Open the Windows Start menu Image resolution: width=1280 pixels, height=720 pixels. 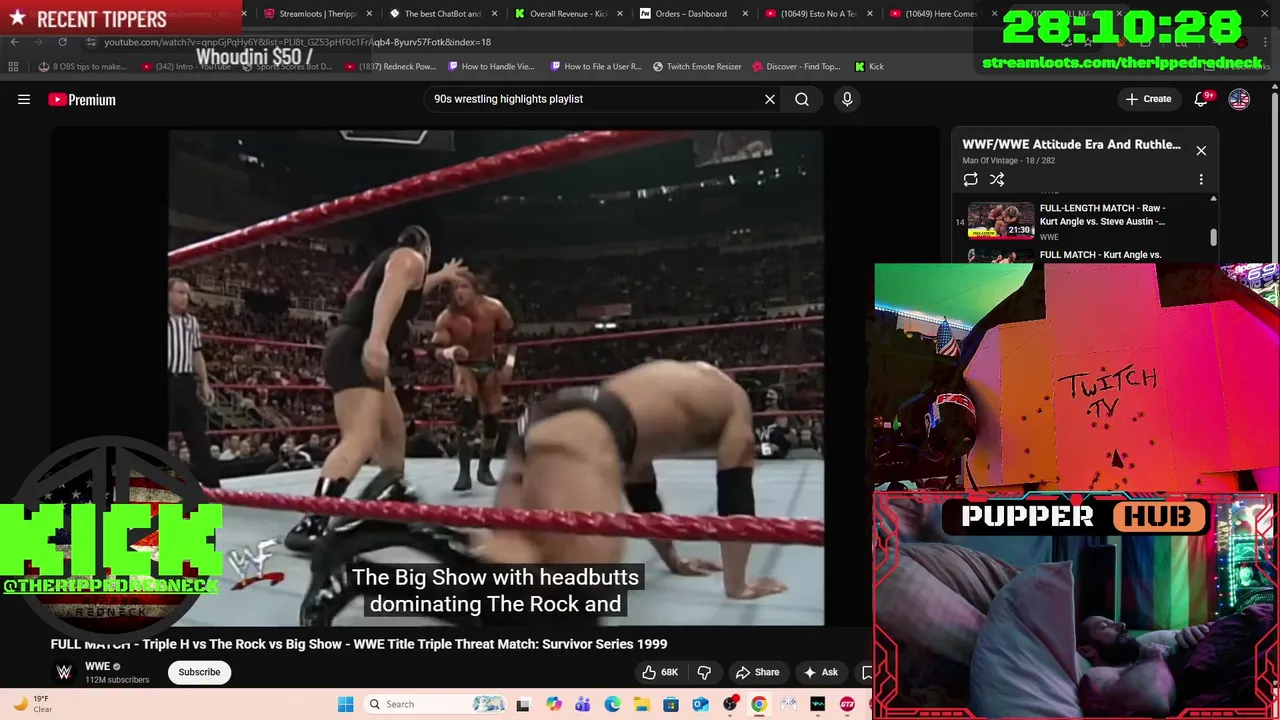[x=346, y=704]
